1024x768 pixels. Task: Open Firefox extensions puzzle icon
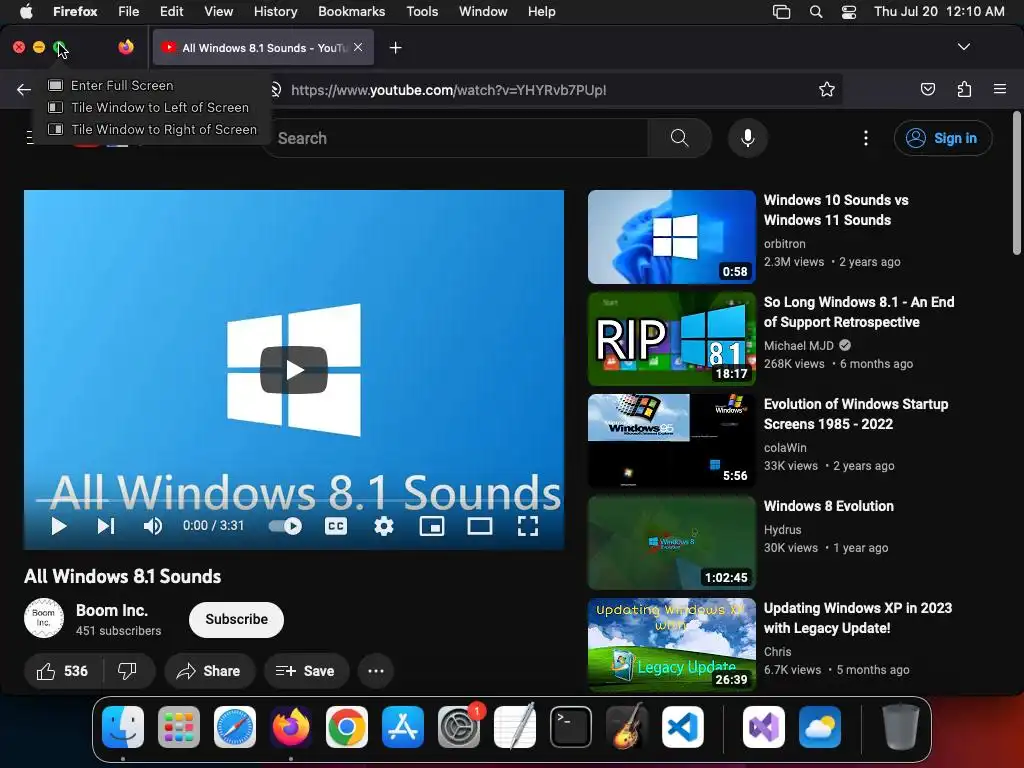(x=964, y=89)
